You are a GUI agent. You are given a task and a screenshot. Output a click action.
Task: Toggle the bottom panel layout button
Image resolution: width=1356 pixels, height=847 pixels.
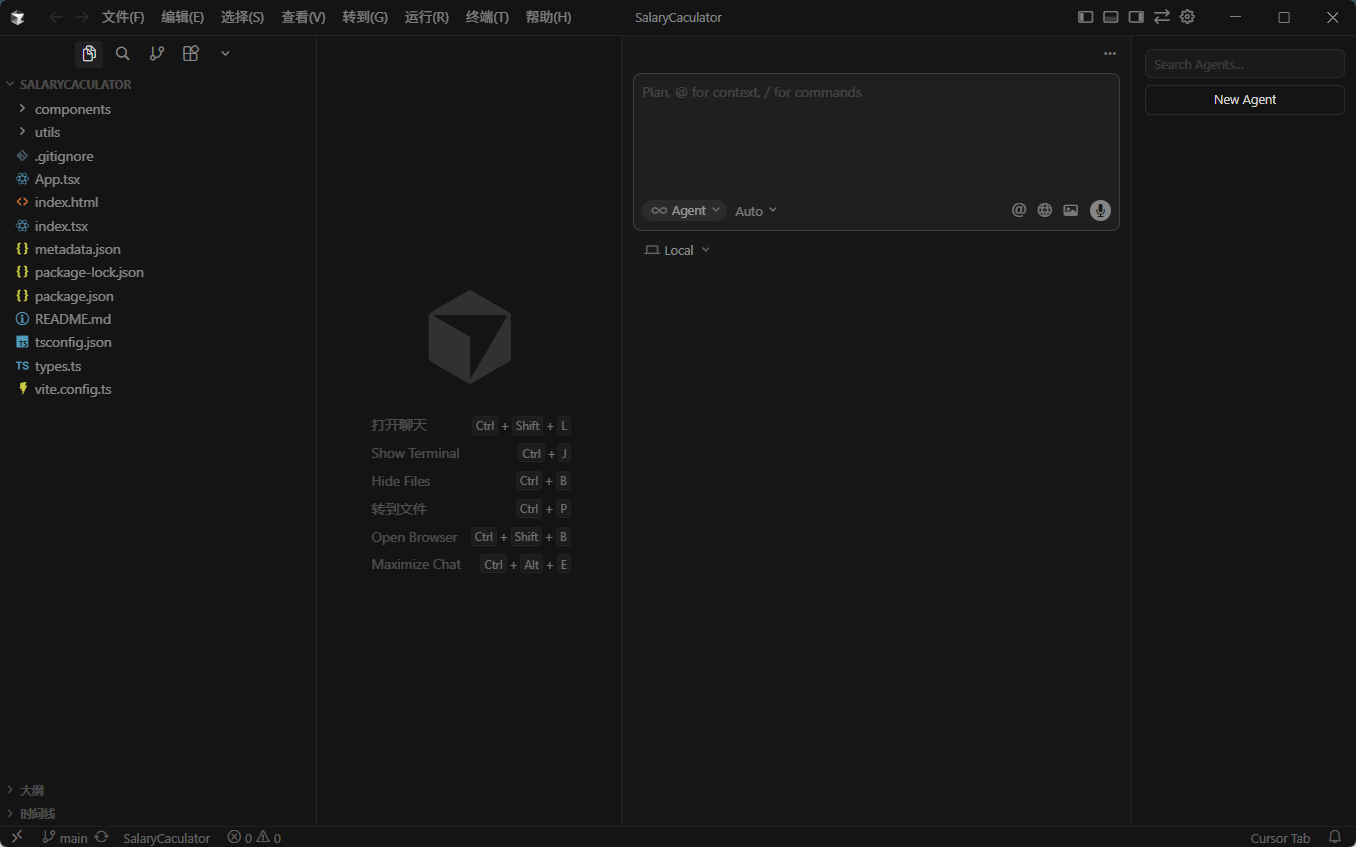pyautogui.click(x=1111, y=17)
